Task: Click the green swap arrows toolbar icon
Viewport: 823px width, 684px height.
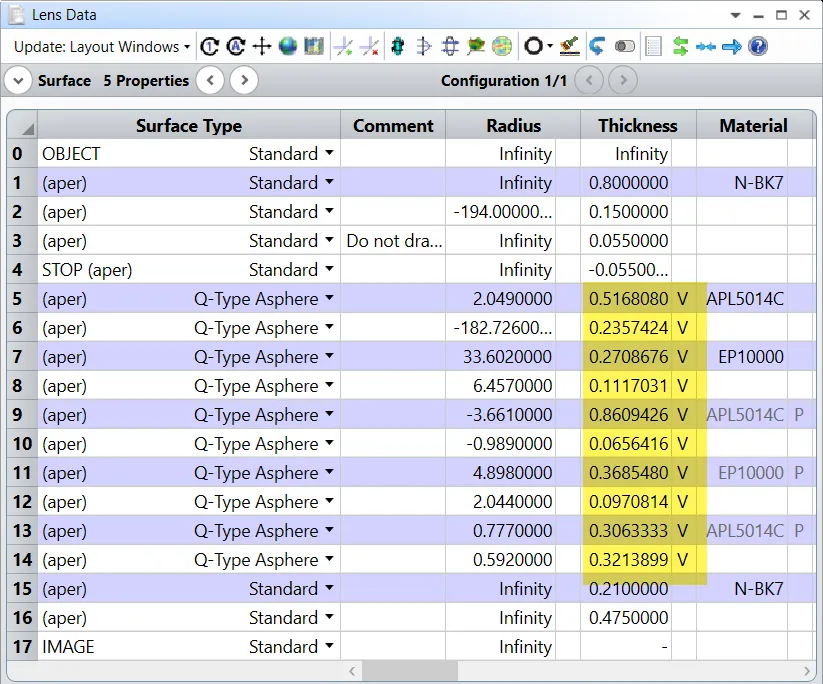Action: click(x=681, y=46)
